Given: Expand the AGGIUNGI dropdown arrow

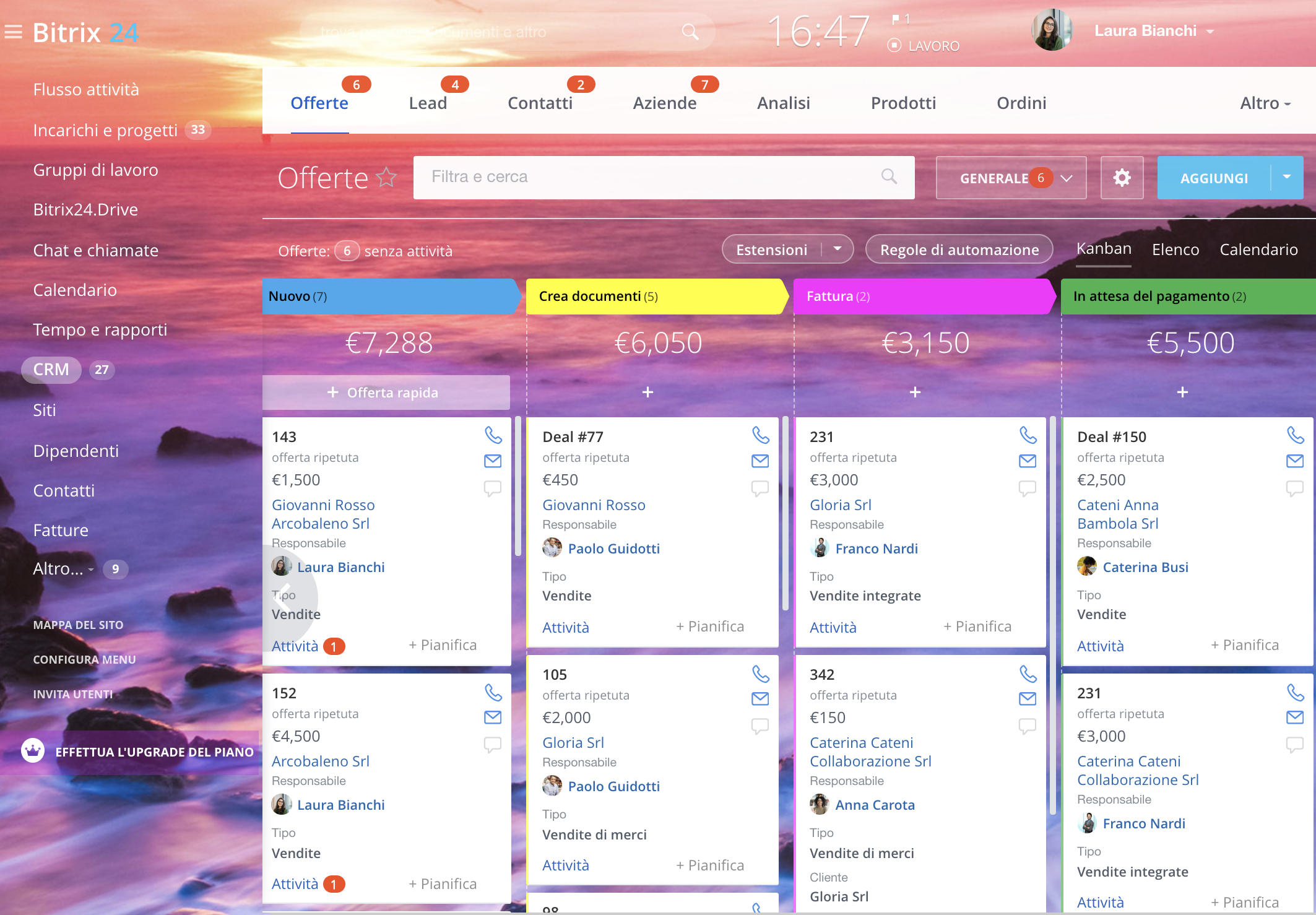Looking at the screenshot, I should pyautogui.click(x=1287, y=177).
